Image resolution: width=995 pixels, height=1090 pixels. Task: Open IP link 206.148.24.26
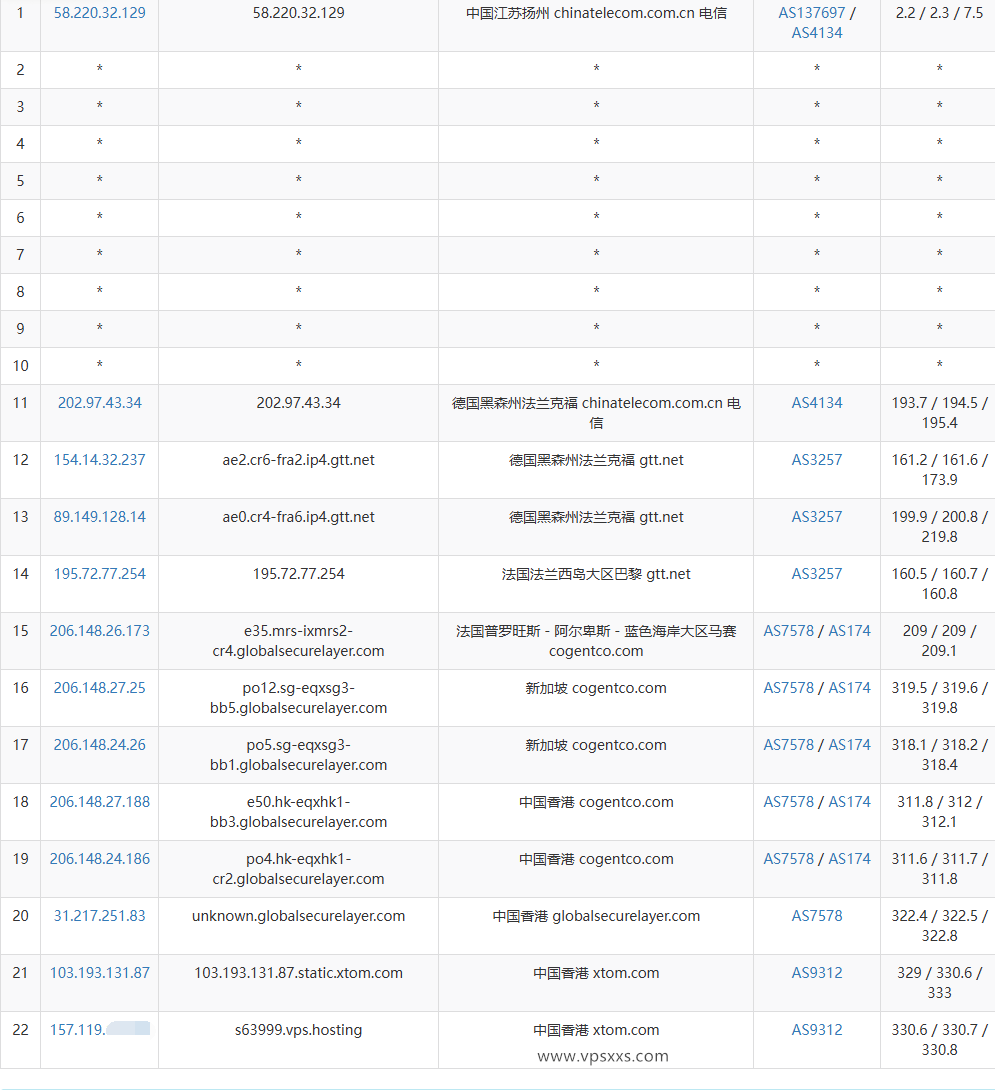tap(99, 745)
